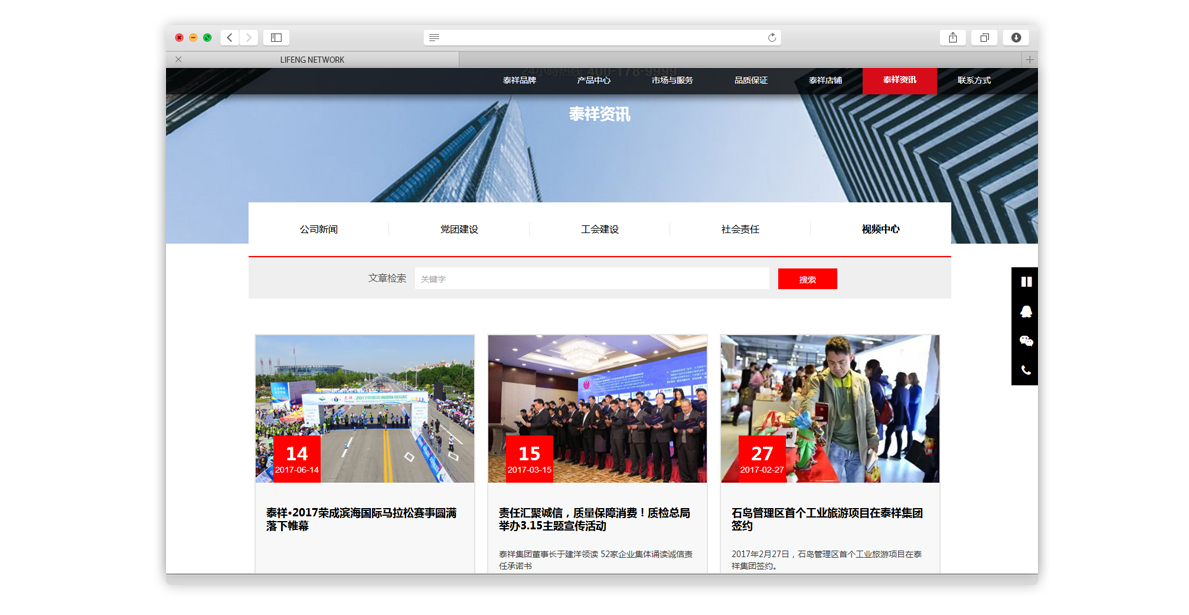Open the browser downloads button
Viewport: 1189px width, 615px height.
pos(1016,37)
